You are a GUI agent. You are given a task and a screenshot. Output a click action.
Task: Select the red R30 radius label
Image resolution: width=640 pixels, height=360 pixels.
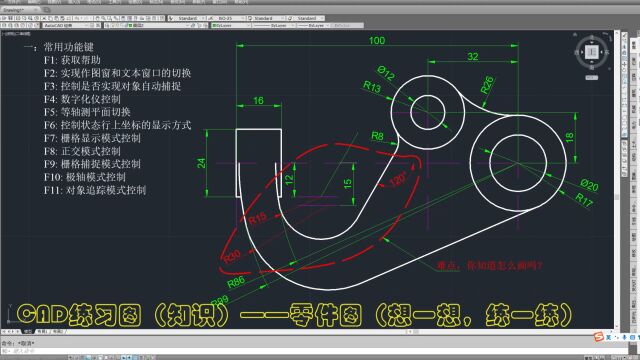pos(232,256)
